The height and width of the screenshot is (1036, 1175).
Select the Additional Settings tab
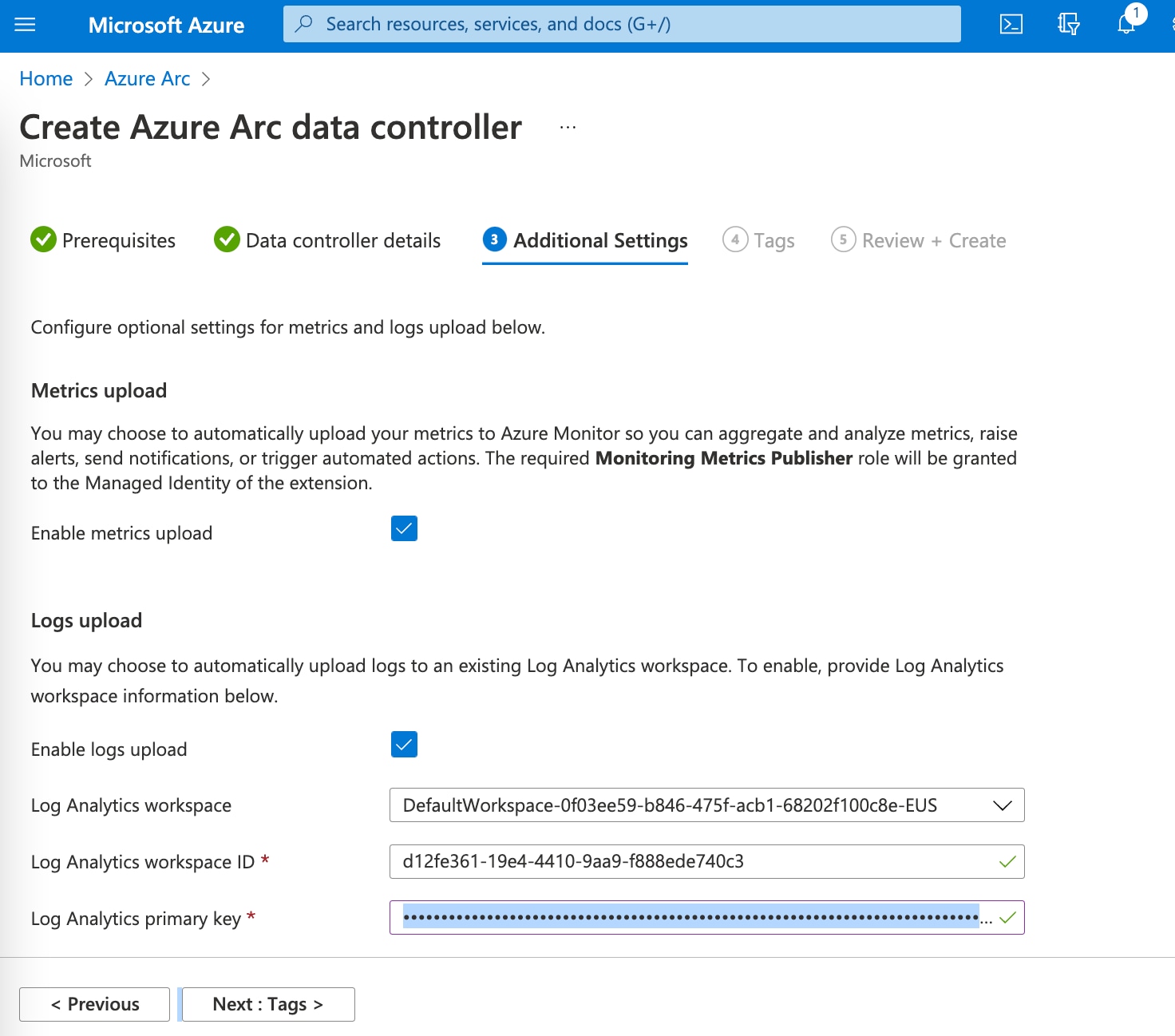(585, 240)
